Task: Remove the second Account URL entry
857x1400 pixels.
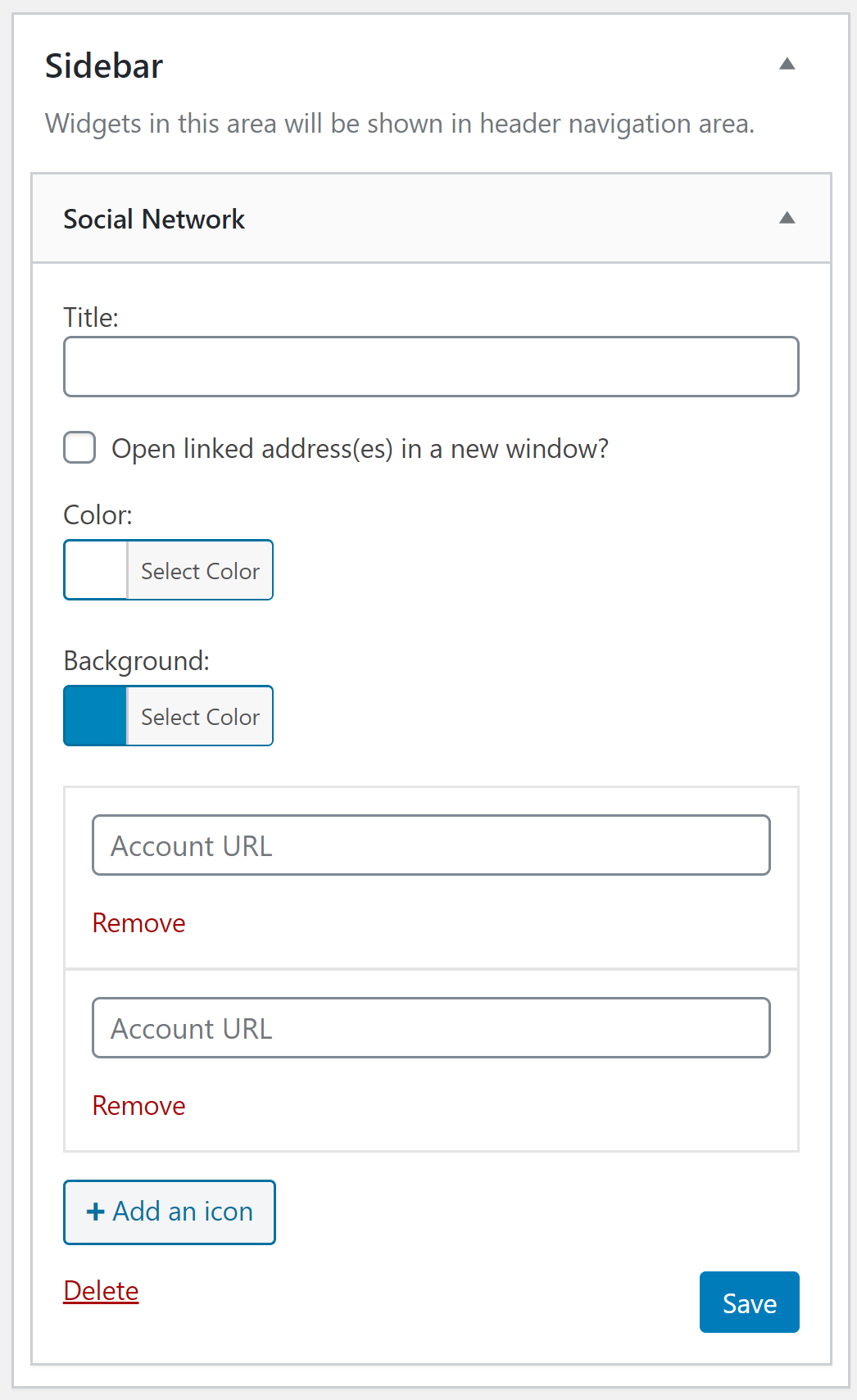Action: pos(138,1106)
